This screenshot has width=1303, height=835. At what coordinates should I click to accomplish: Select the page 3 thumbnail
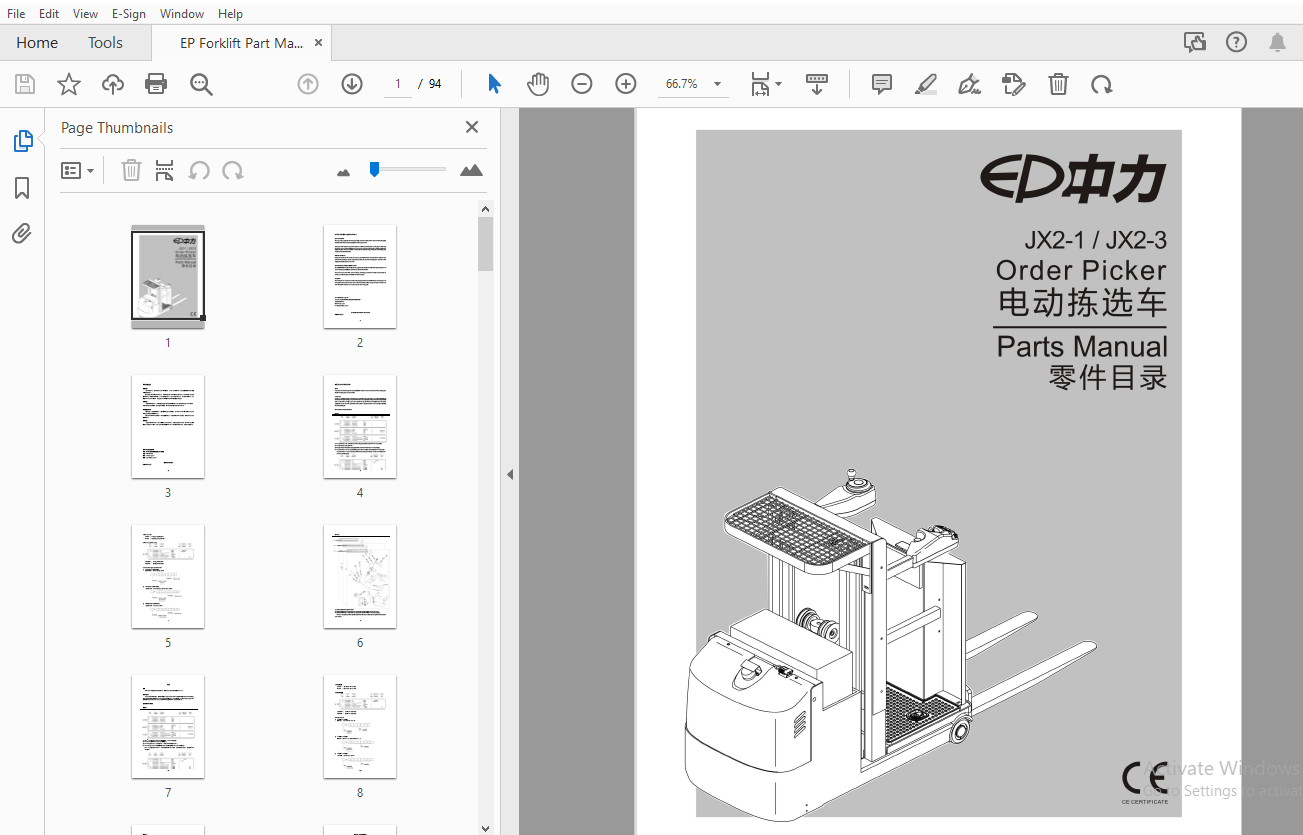pos(168,427)
